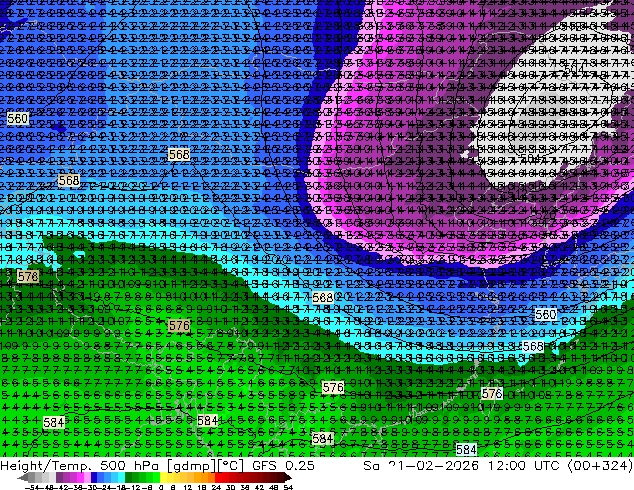The image size is (634, 490).
Task: Click the '-30' legend scale value
Action: 90,487
